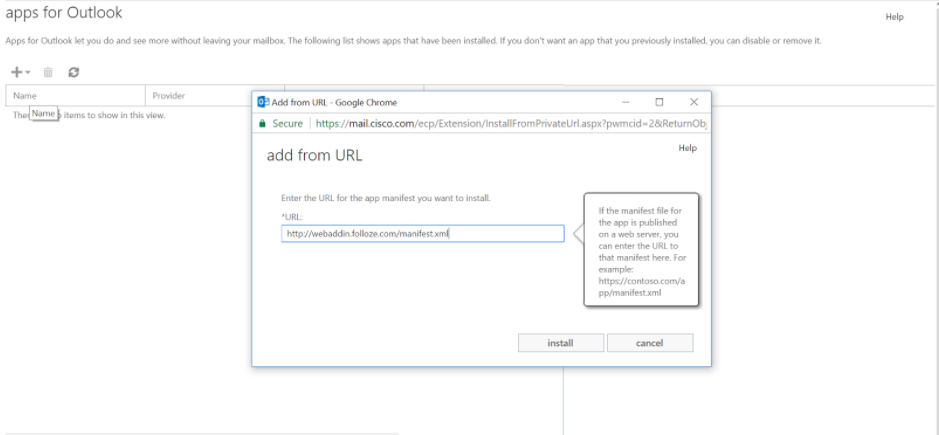
Task: Focus the URL manifest text field
Action: pyautogui.click(x=422, y=234)
